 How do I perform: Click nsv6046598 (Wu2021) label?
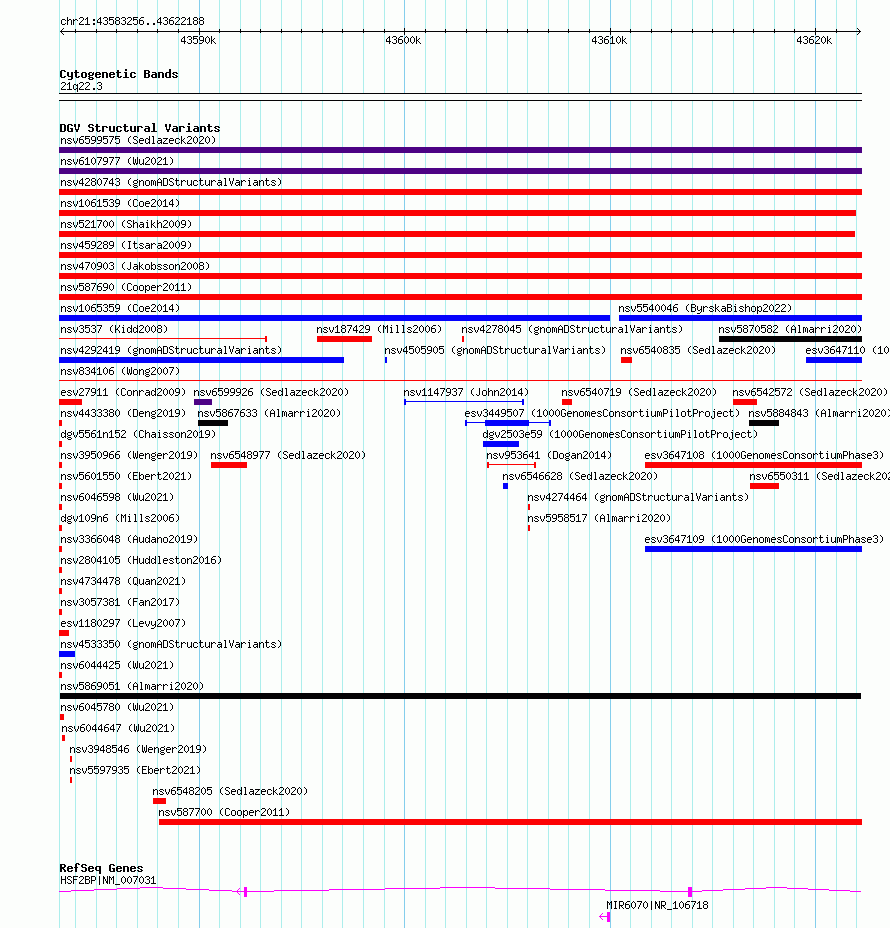[x=117, y=498]
